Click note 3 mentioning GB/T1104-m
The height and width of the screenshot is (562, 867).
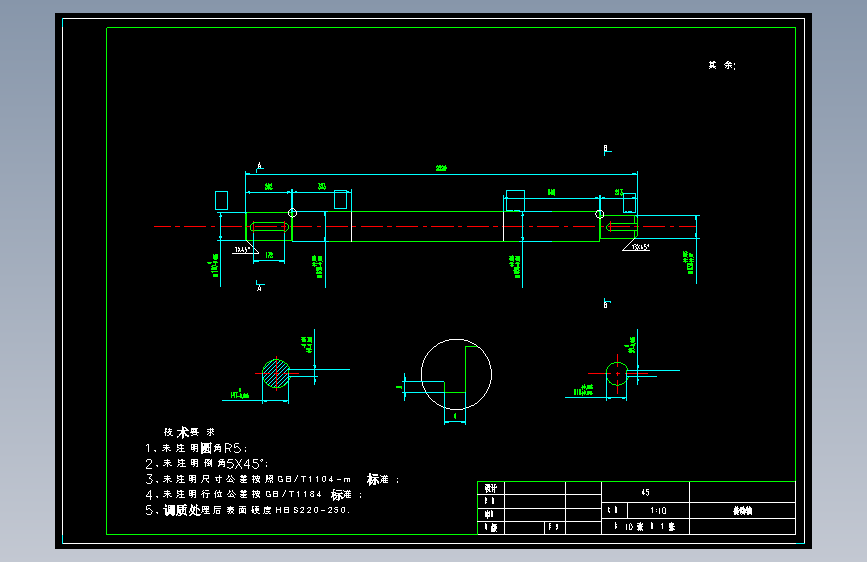pos(271,479)
